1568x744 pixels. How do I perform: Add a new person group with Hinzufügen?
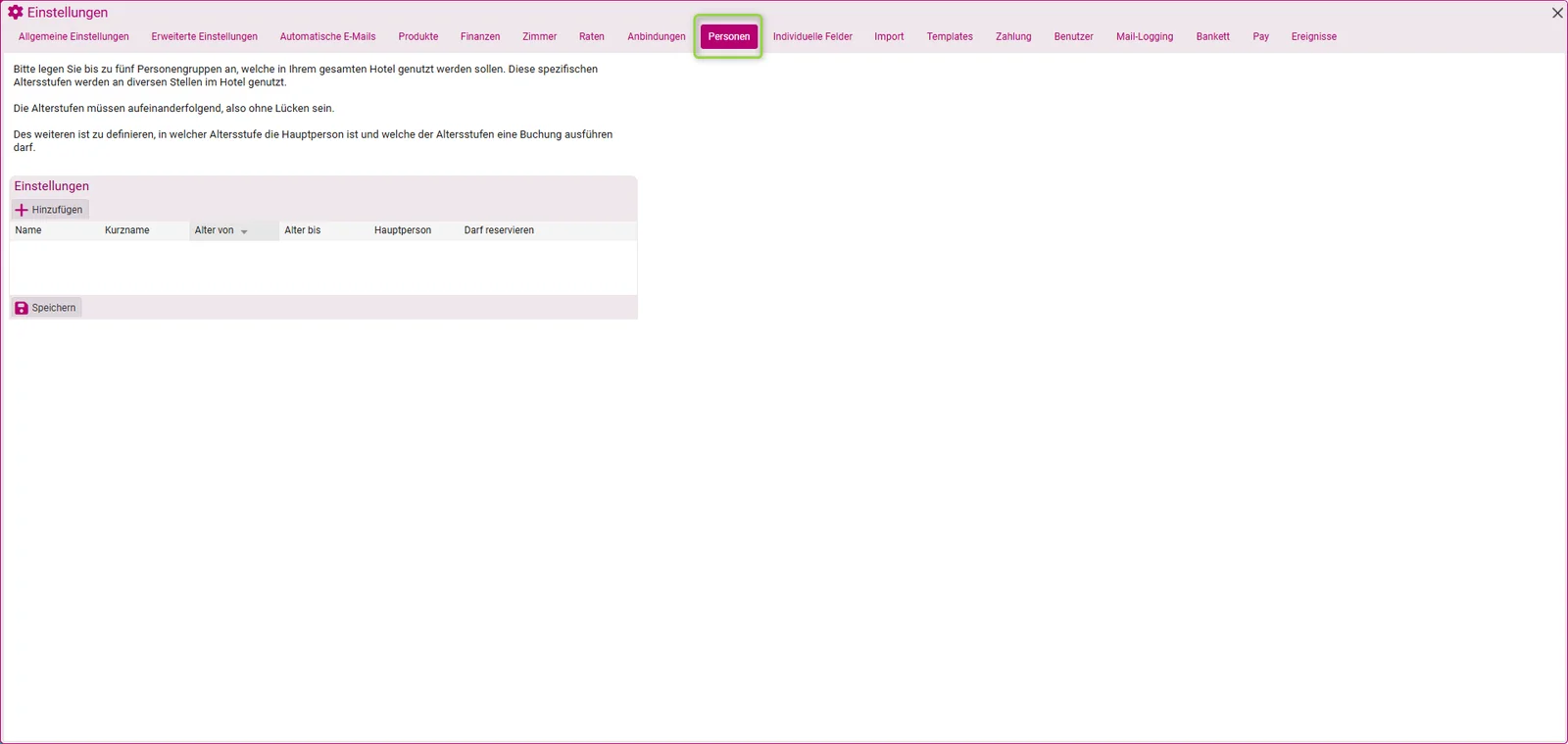[x=50, y=210]
